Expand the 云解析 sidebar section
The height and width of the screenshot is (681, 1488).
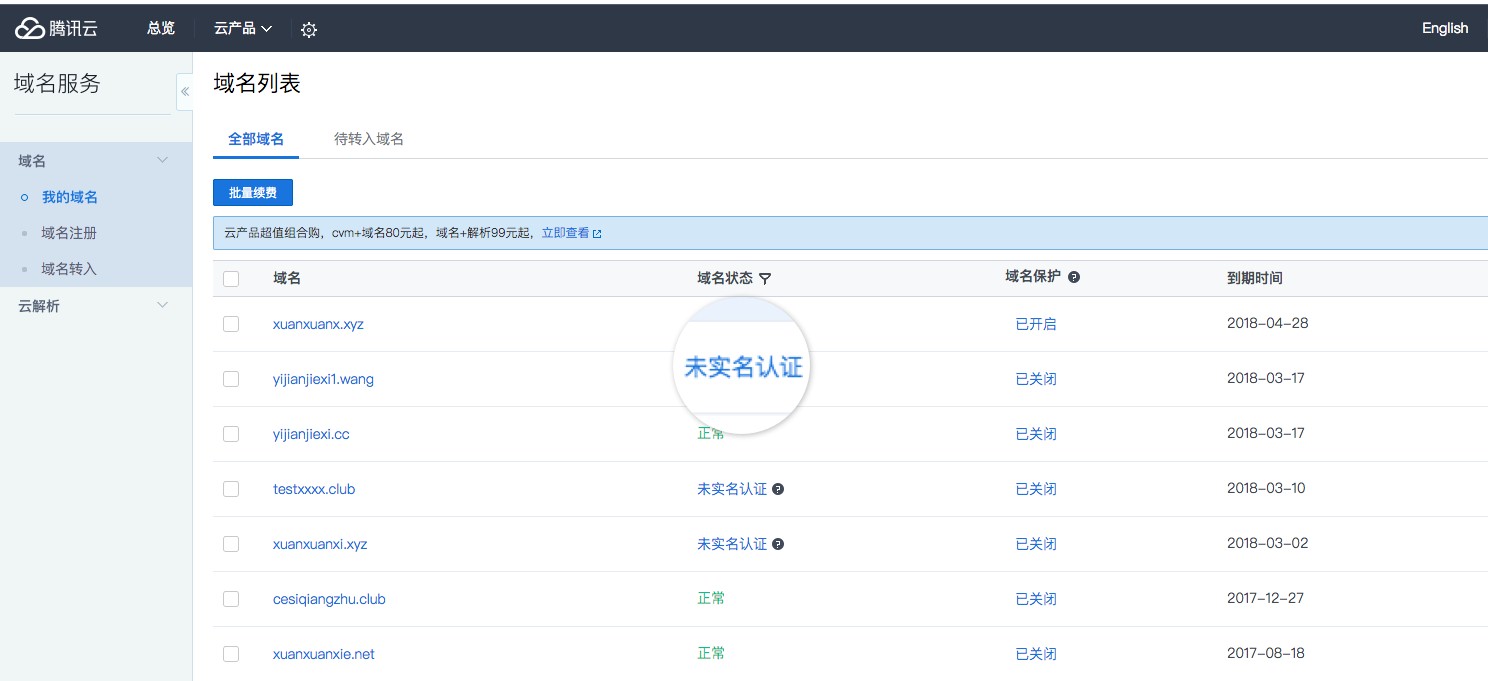163,305
